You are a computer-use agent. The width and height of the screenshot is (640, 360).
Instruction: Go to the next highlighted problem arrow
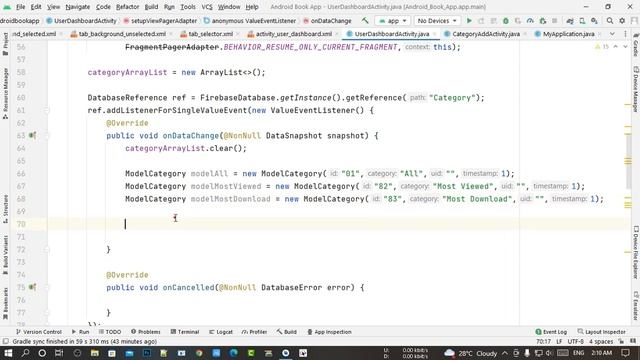pos(625,47)
